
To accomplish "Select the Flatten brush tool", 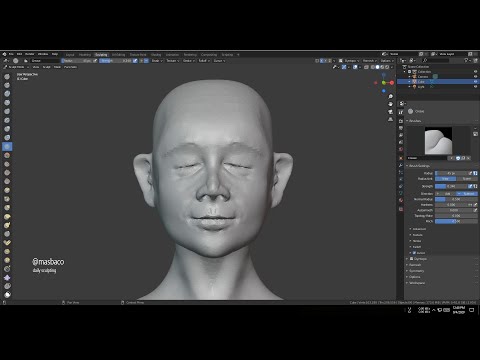I will 7,164.
